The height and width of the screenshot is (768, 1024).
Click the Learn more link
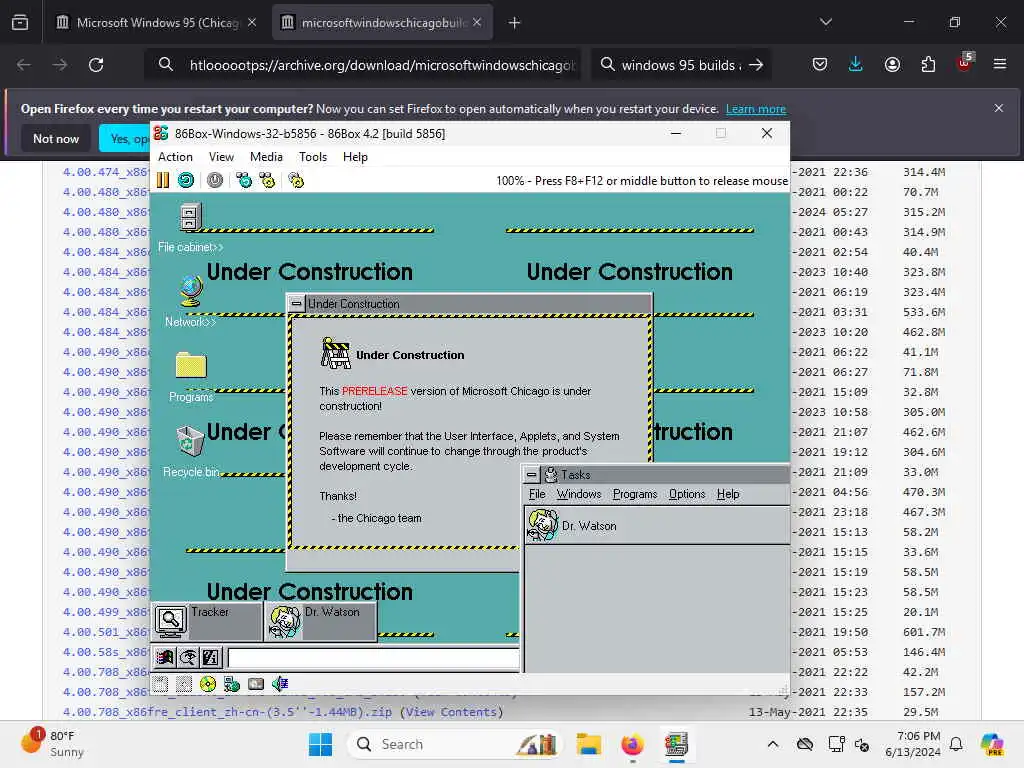[x=756, y=109]
